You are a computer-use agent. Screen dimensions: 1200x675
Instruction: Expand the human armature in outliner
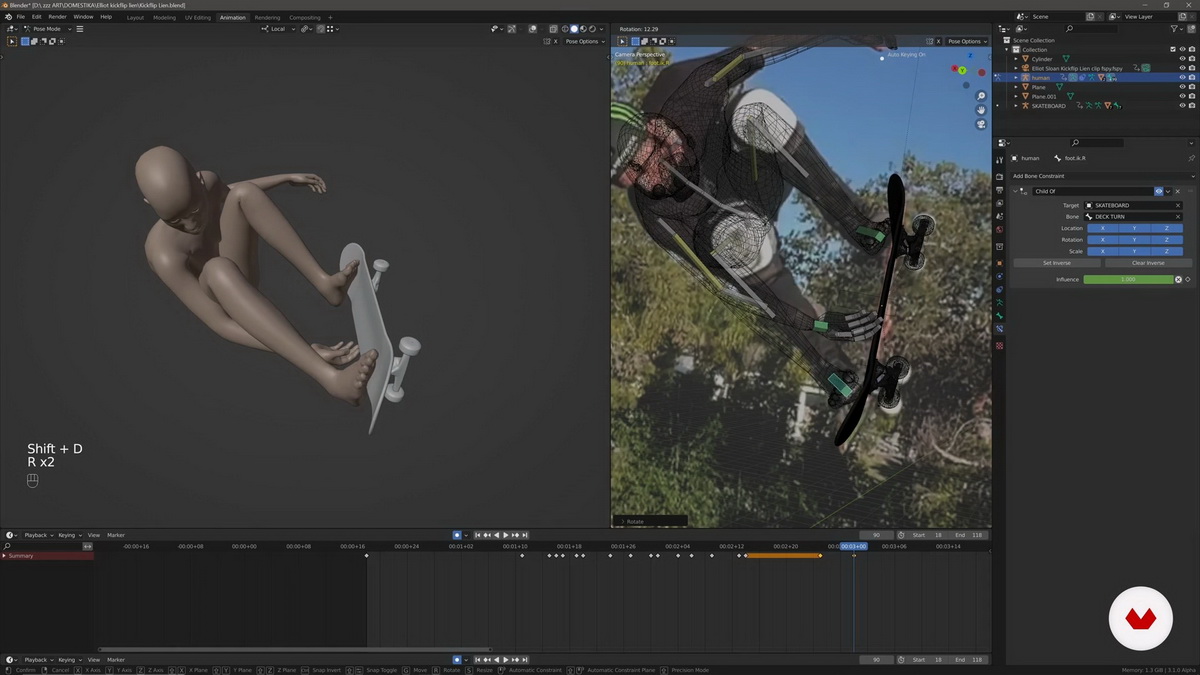pyautogui.click(x=1016, y=77)
